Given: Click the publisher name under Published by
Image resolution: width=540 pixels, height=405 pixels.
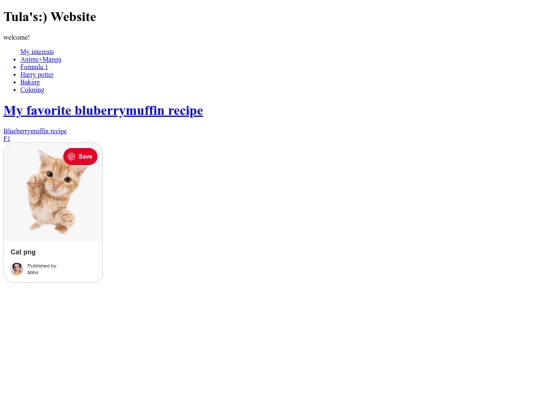Looking at the screenshot, I should tap(33, 272).
